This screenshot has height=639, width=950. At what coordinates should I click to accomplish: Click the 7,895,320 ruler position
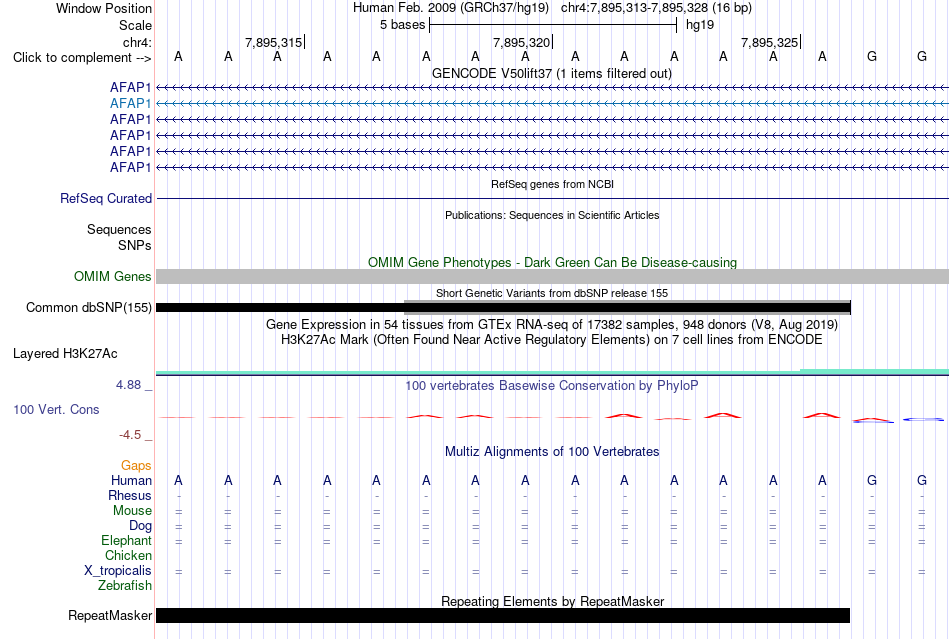521,42
